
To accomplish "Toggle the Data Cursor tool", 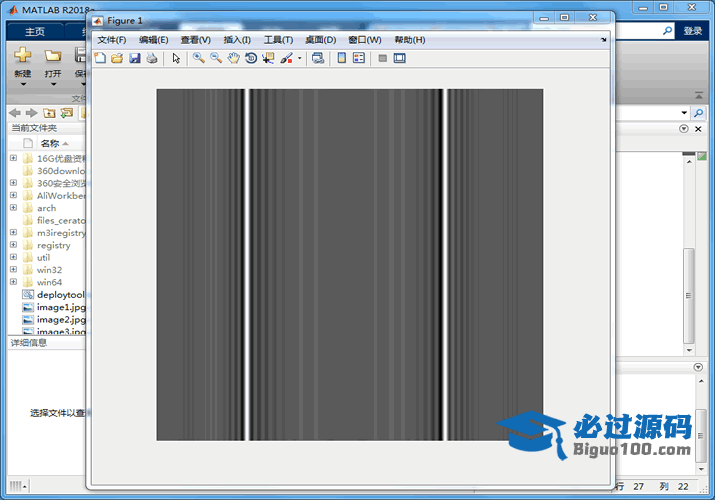I will coord(268,58).
